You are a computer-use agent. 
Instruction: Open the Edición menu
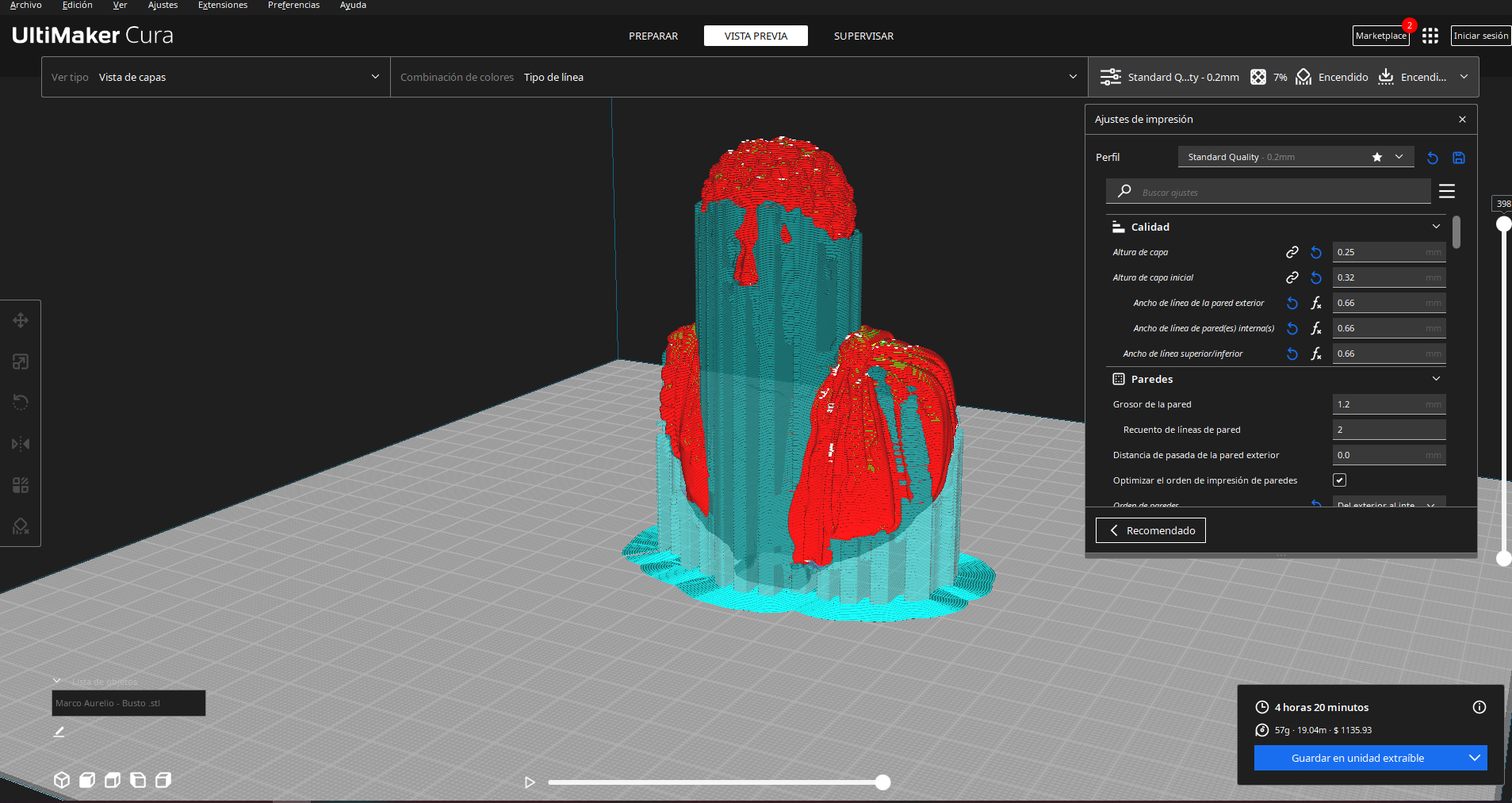click(x=77, y=6)
